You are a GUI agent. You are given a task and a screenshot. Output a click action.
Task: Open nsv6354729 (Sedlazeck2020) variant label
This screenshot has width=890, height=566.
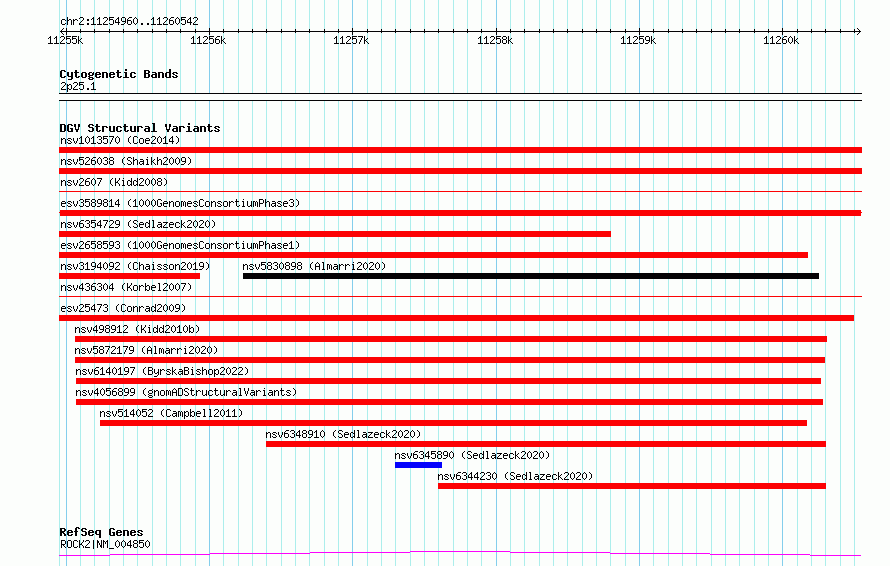pyautogui.click(x=138, y=224)
